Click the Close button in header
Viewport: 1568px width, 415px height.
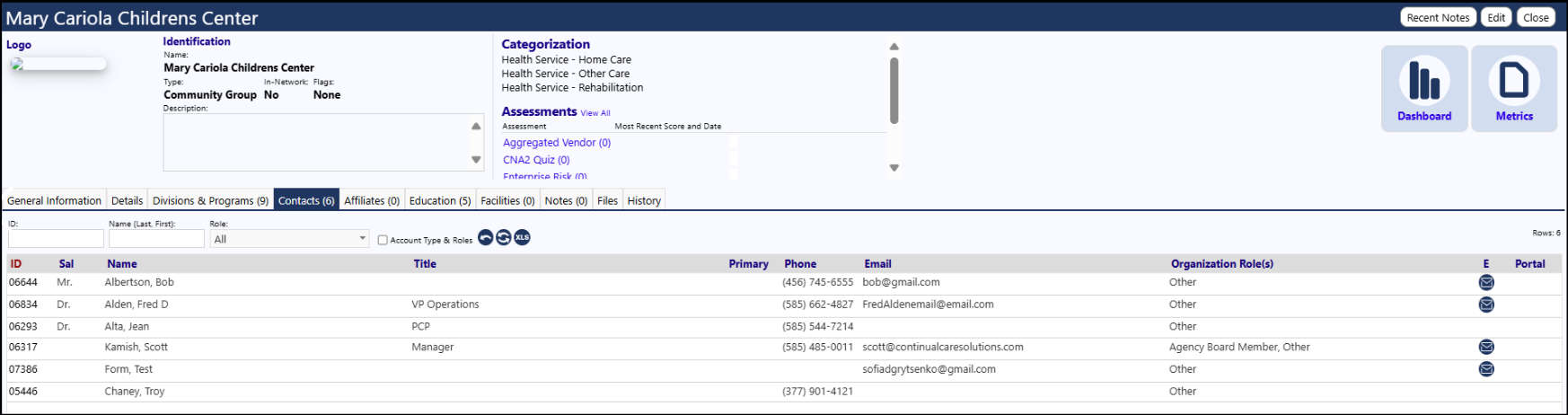(x=1536, y=17)
